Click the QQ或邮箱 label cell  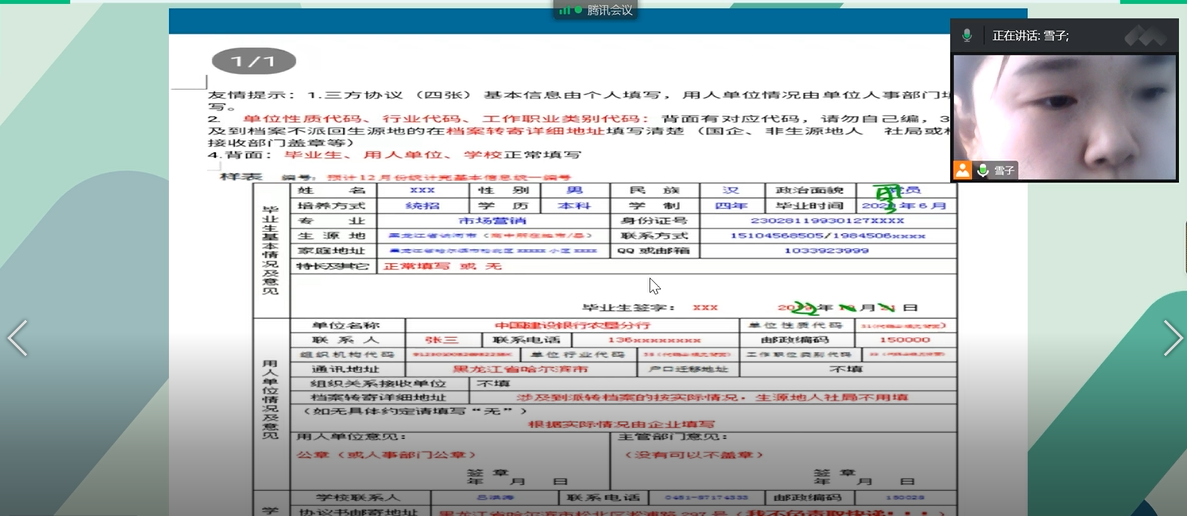pos(655,251)
